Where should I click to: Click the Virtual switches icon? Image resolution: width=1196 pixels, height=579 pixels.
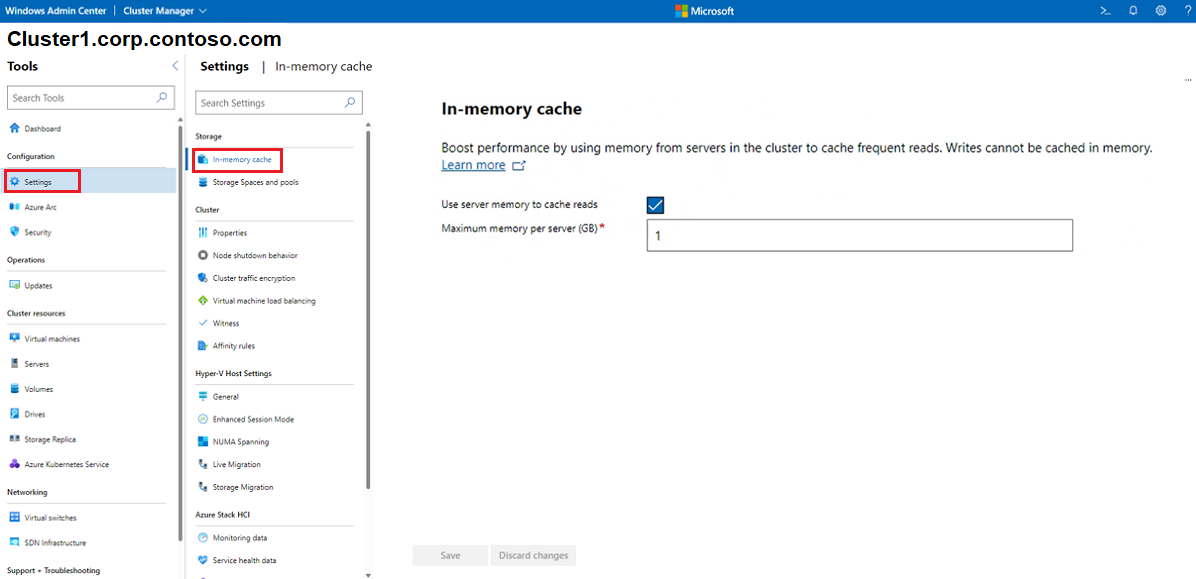pyautogui.click(x=14, y=517)
